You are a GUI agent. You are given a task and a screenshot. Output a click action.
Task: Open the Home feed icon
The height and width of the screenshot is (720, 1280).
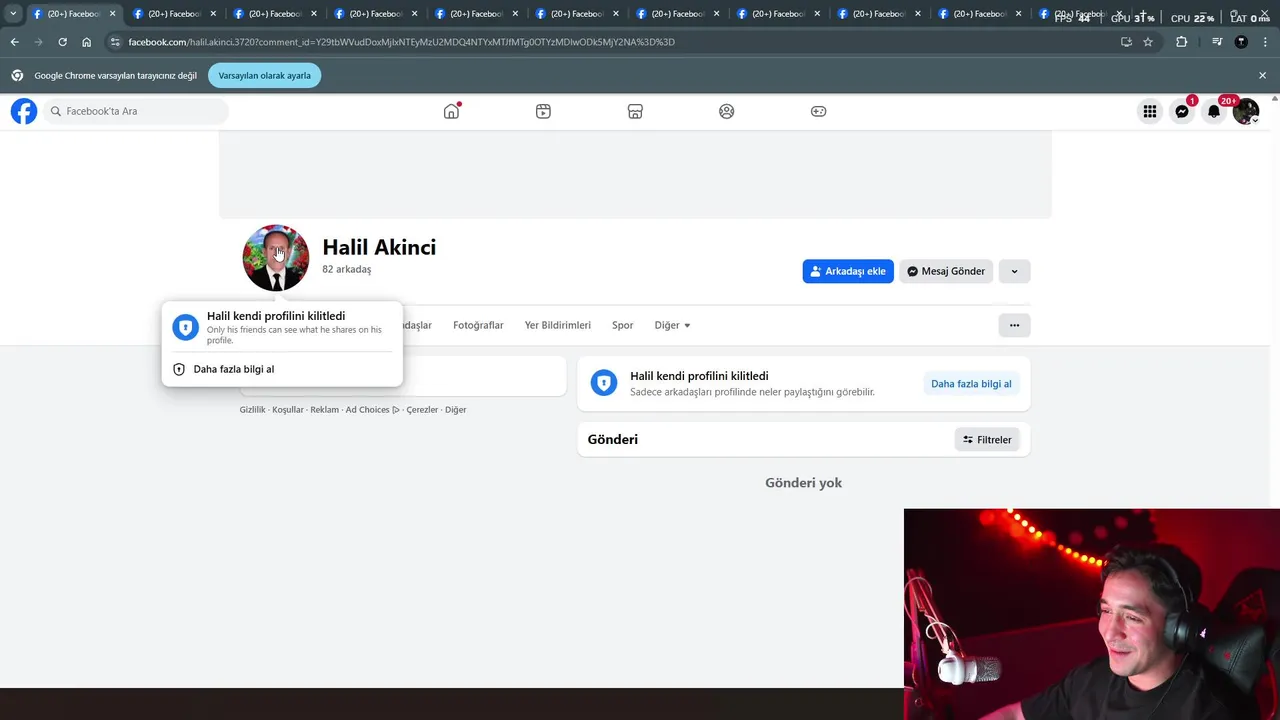[451, 111]
